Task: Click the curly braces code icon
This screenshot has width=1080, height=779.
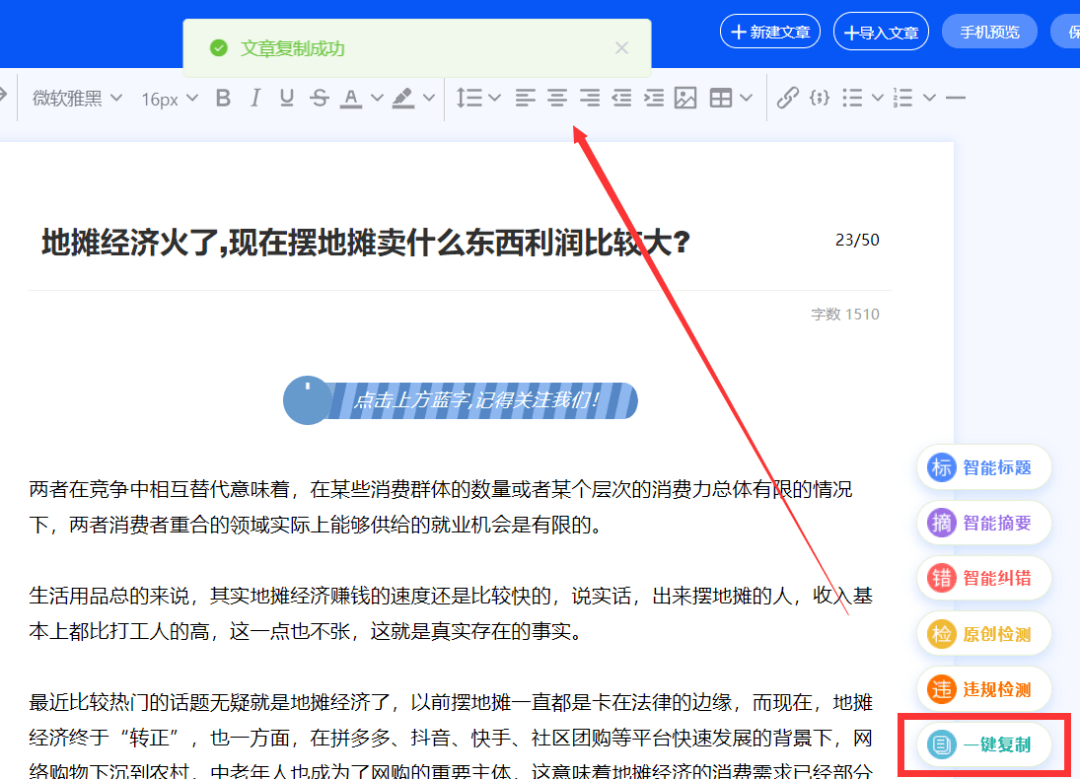Action: pyautogui.click(x=820, y=98)
